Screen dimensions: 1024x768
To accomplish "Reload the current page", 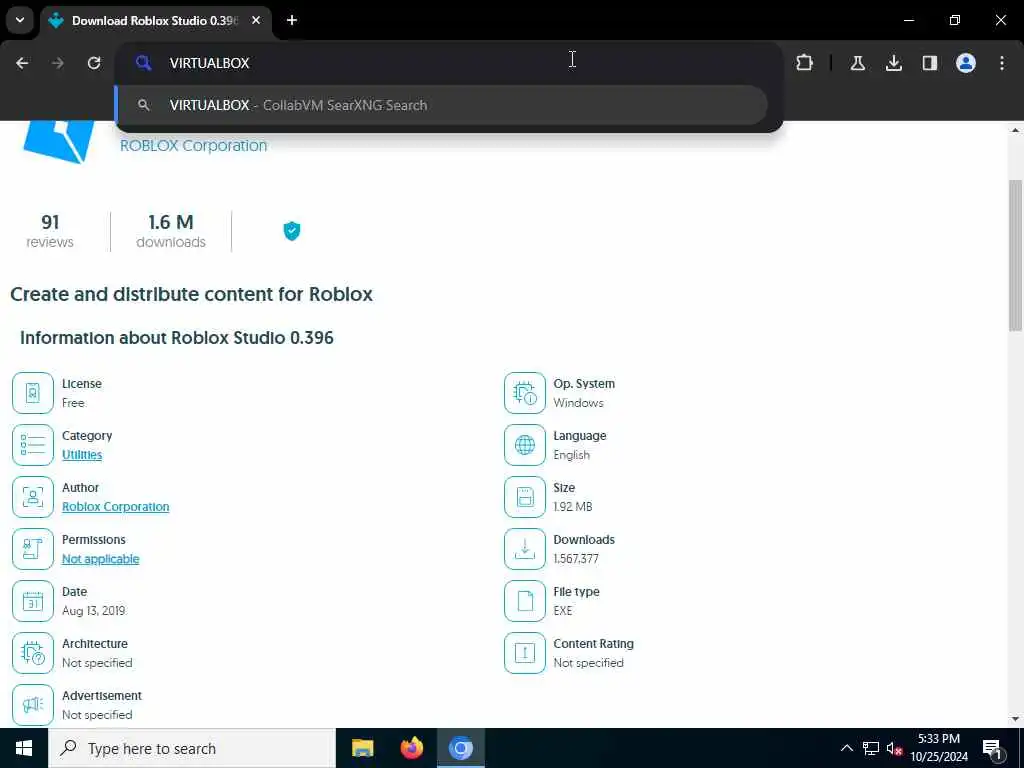I will pyautogui.click(x=94, y=63).
